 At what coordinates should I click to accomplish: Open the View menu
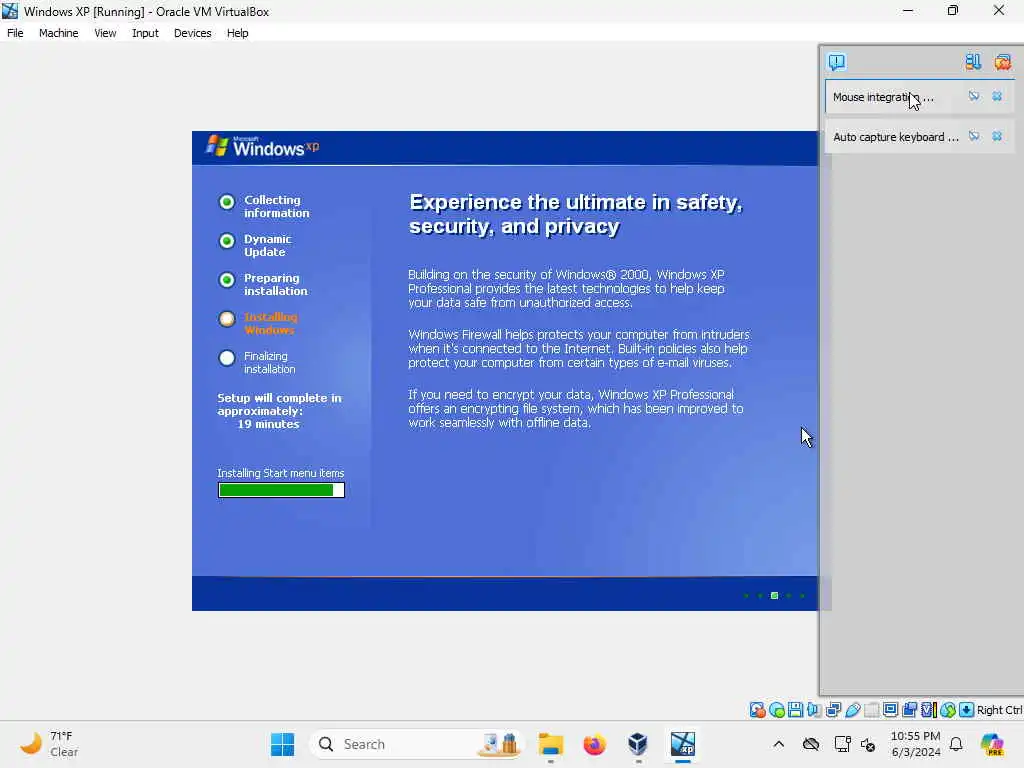pos(105,33)
